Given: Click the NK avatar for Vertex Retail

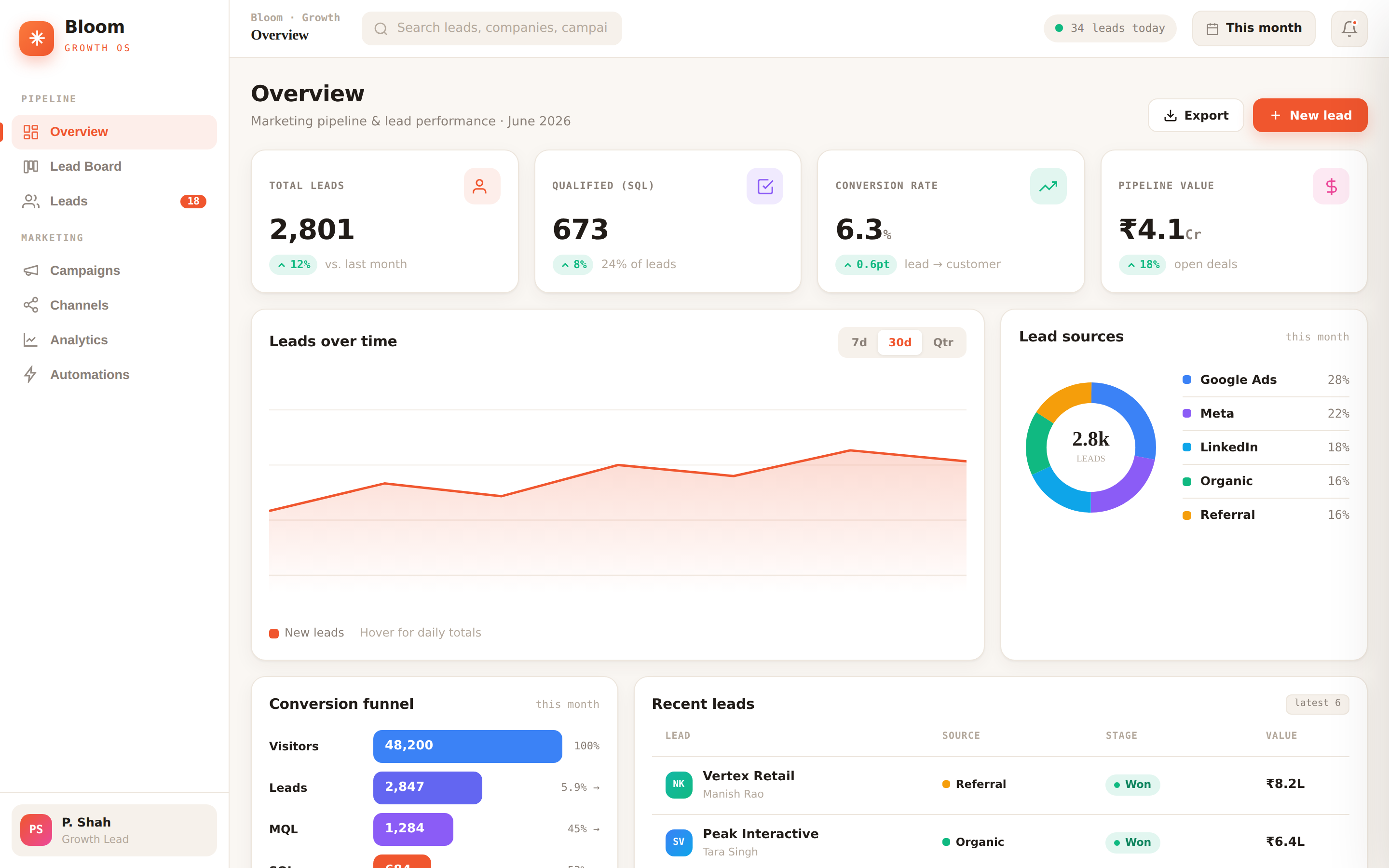Looking at the screenshot, I should point(679,785).
